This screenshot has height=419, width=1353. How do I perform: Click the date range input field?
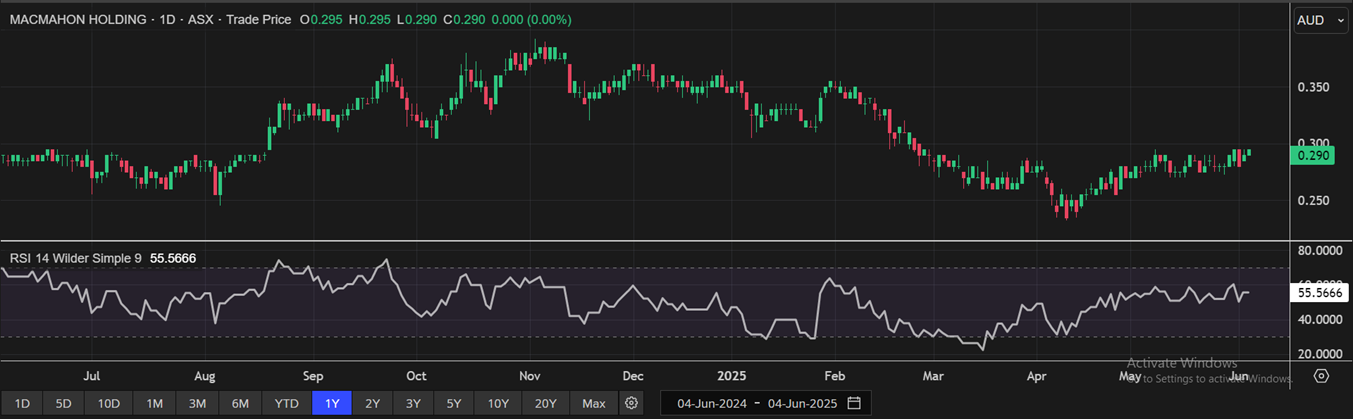756,403
